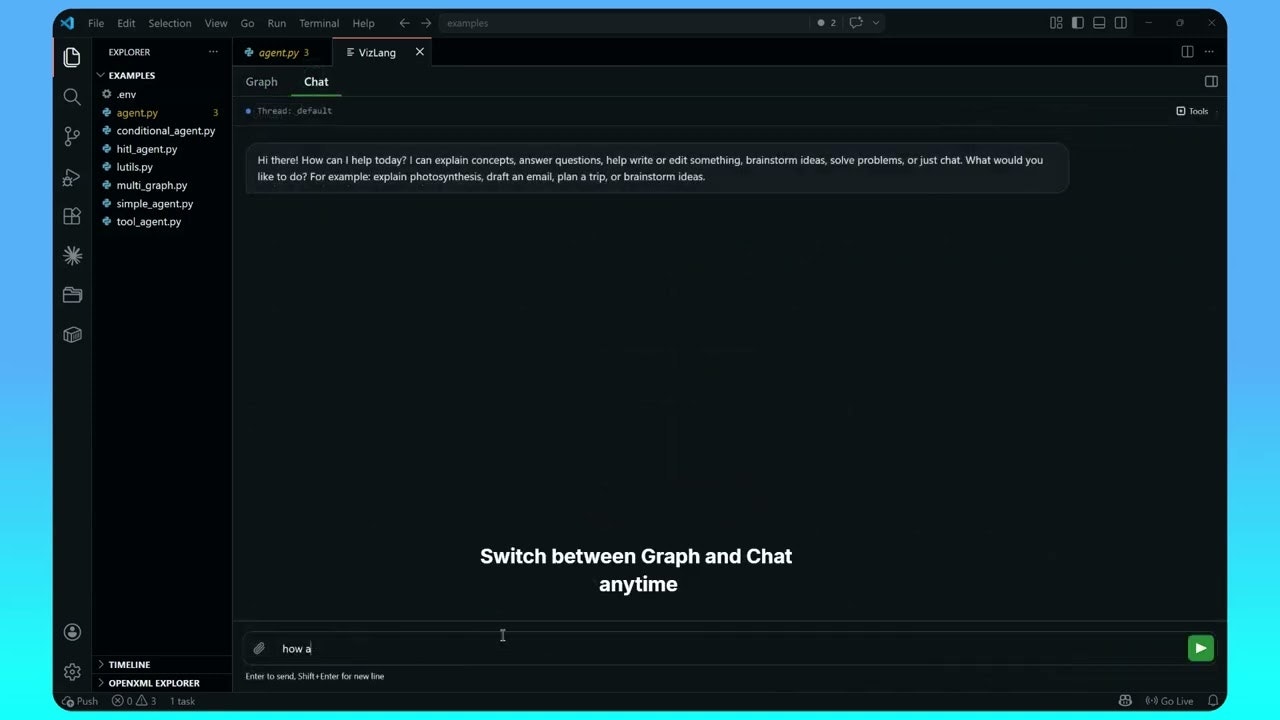
Task: Open the Search view in the activity bar
Action: [x=71, y=97]
